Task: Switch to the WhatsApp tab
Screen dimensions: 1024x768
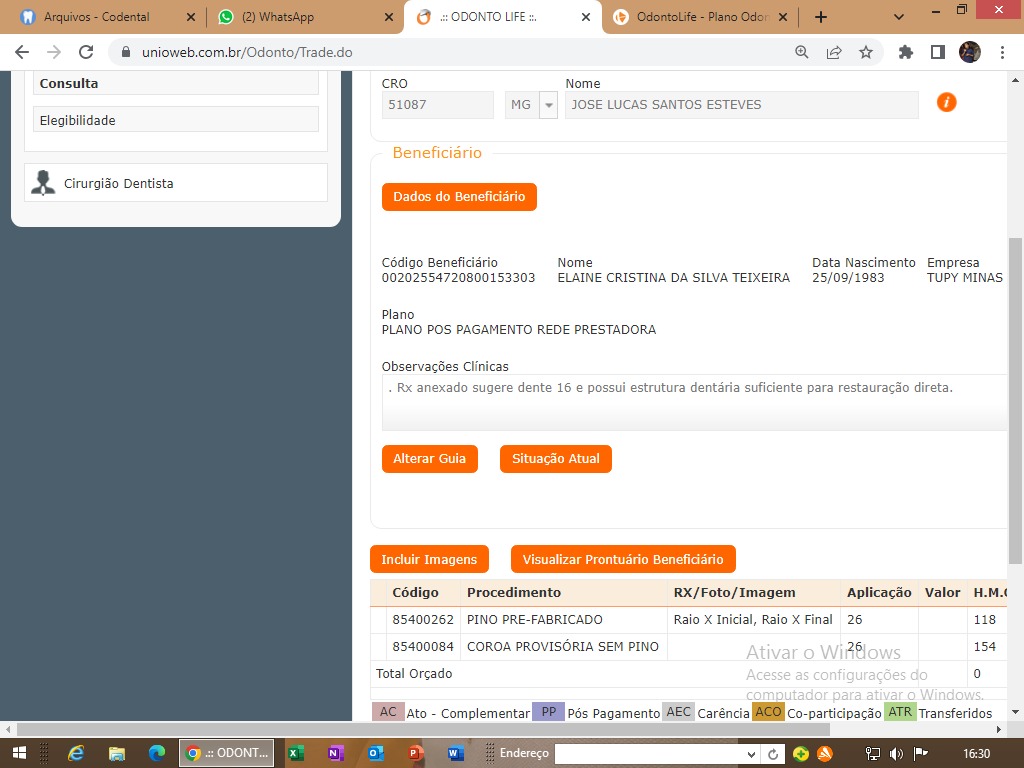Action: [x=305, y=17]
